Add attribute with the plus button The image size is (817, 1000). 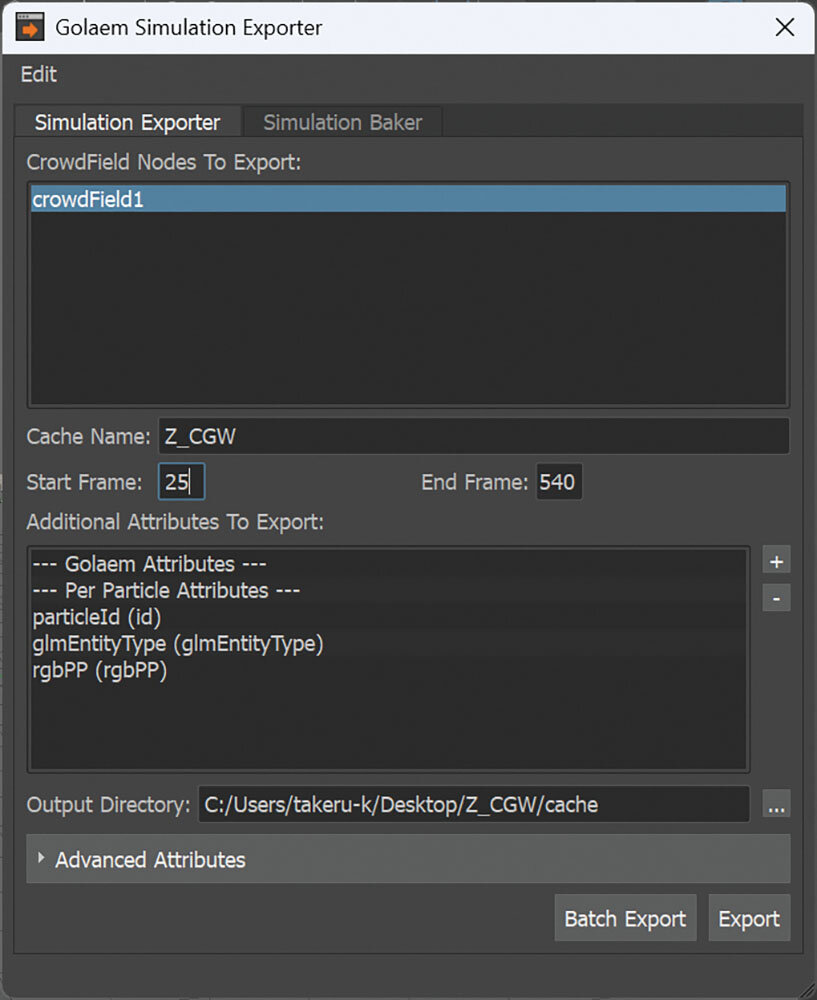tap(776, 561)
